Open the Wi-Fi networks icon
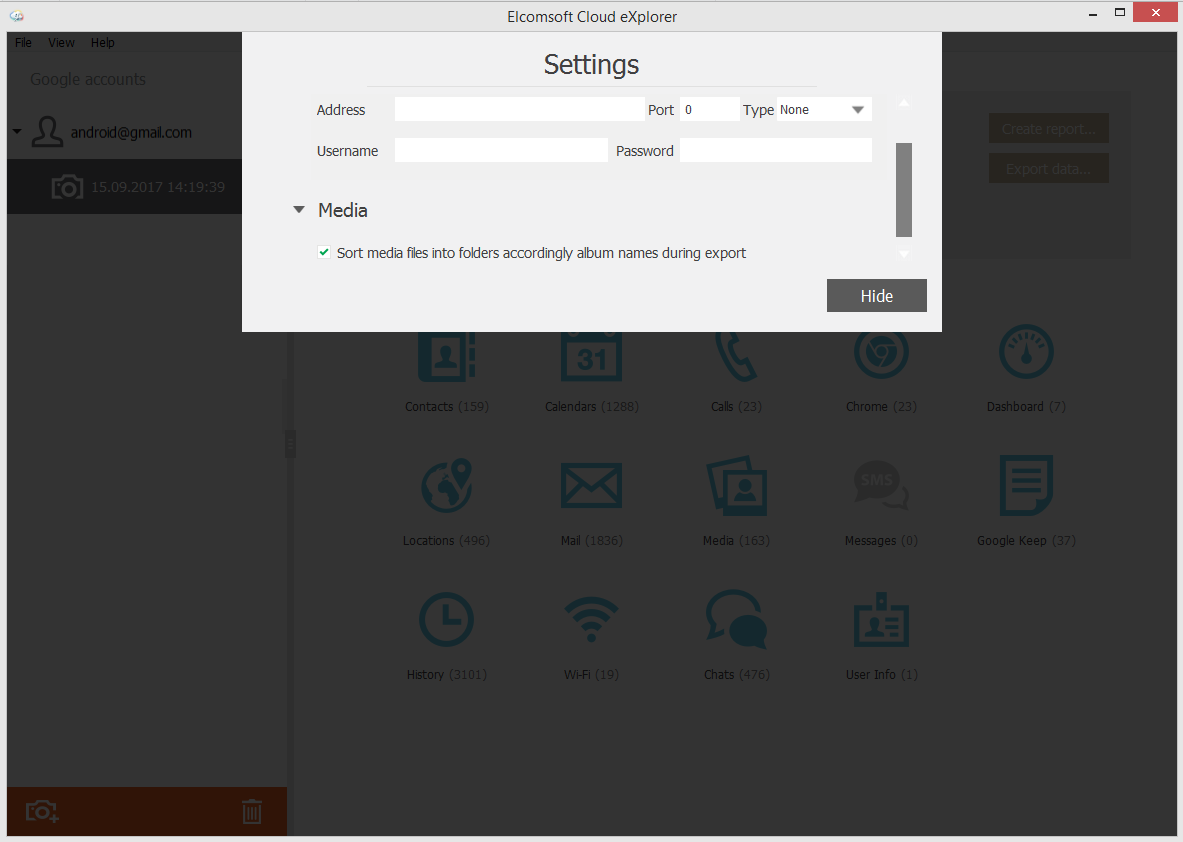Screen dimensions: 1183x842 point(591,620)
